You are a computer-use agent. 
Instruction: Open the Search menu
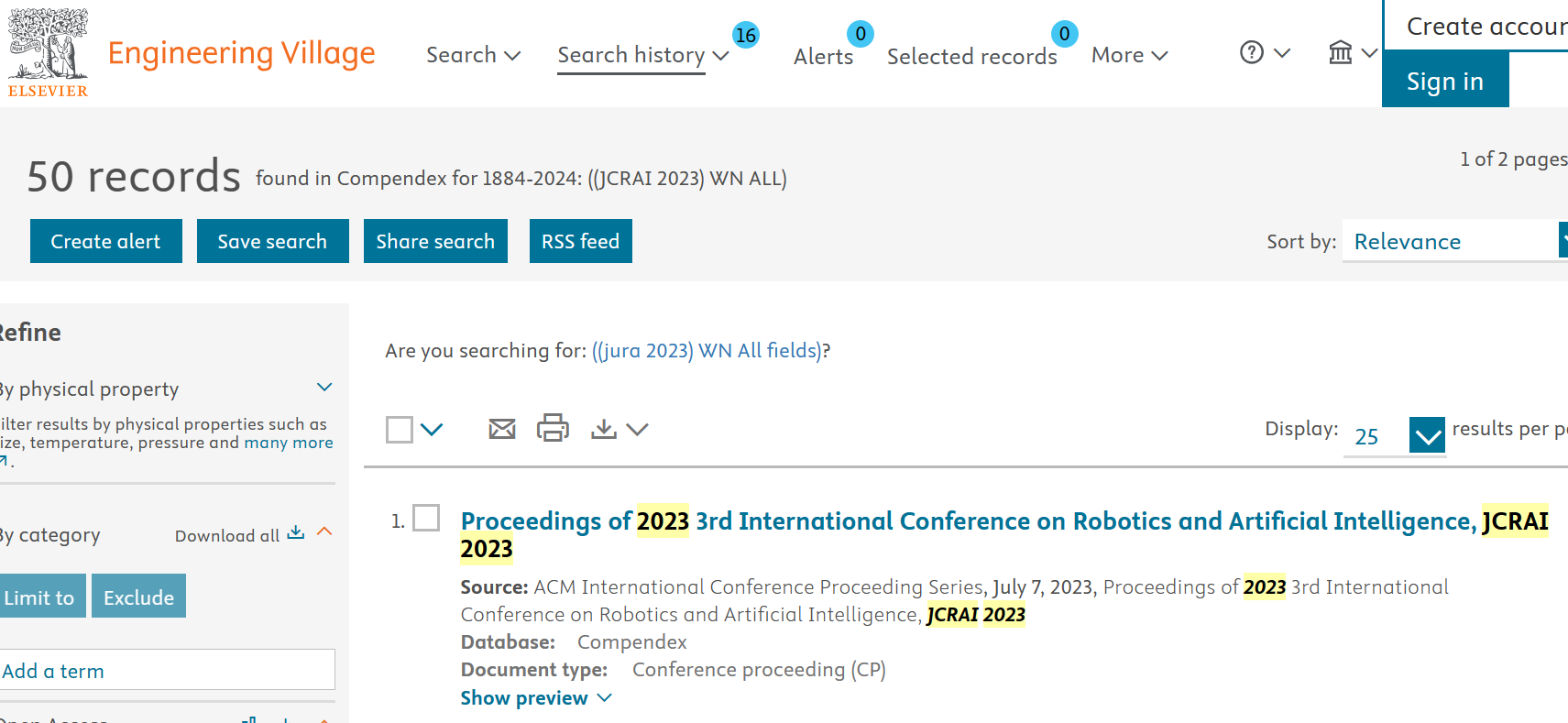point(473,55)
